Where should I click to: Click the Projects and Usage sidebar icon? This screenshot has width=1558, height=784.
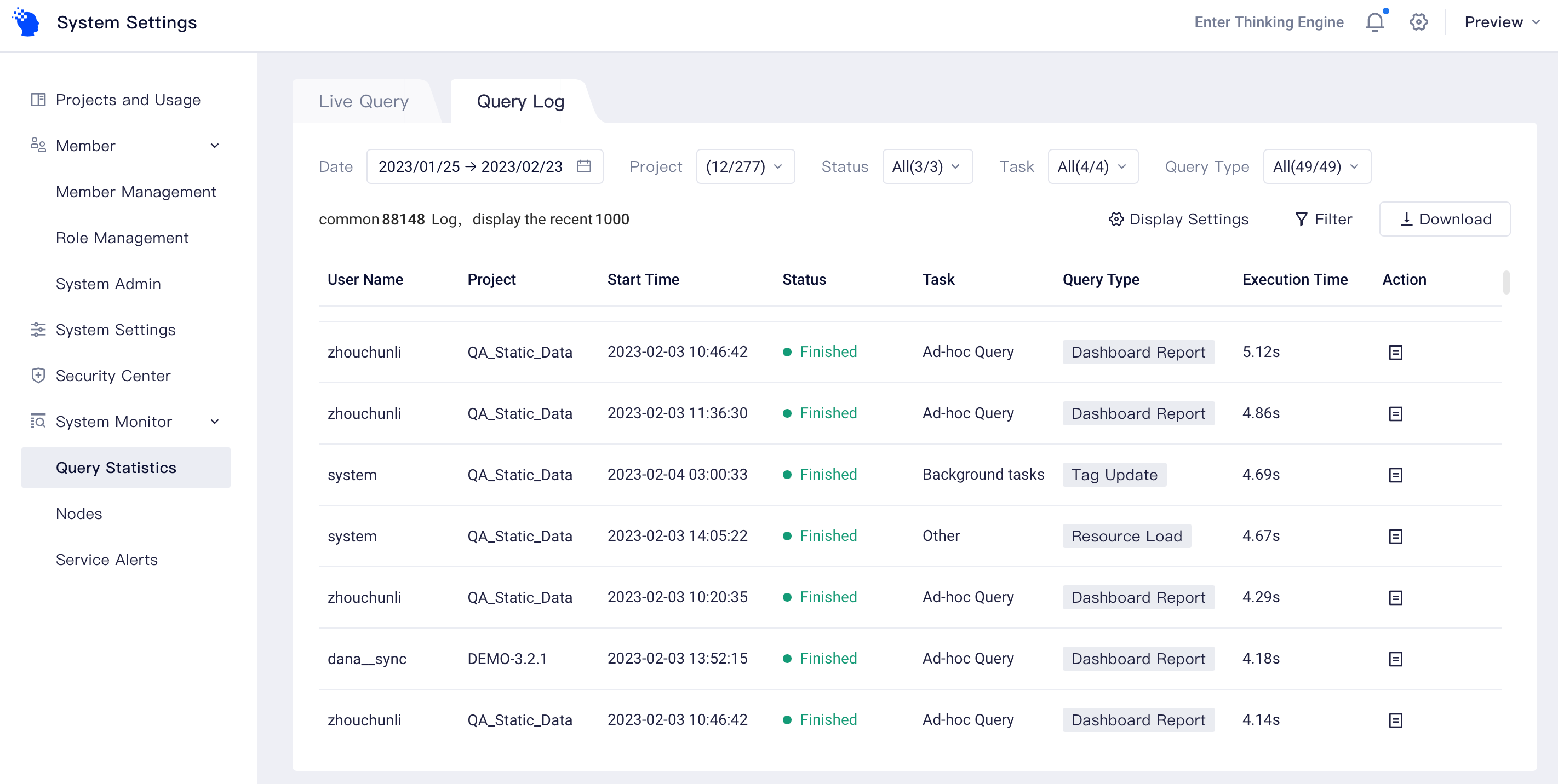coord(38,100)
